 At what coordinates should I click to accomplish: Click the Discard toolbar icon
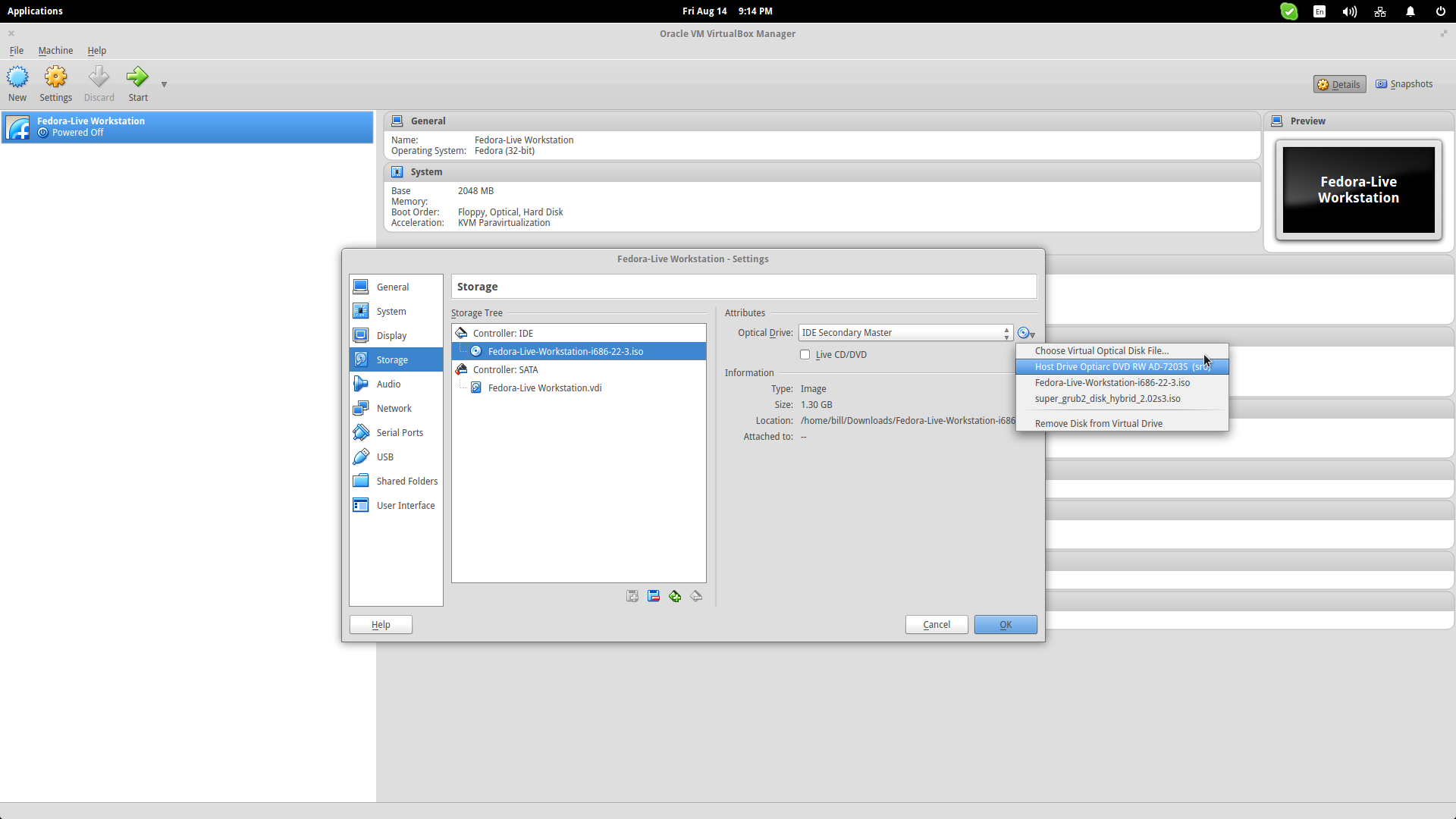pyautogui.click(x=99, y=83)
